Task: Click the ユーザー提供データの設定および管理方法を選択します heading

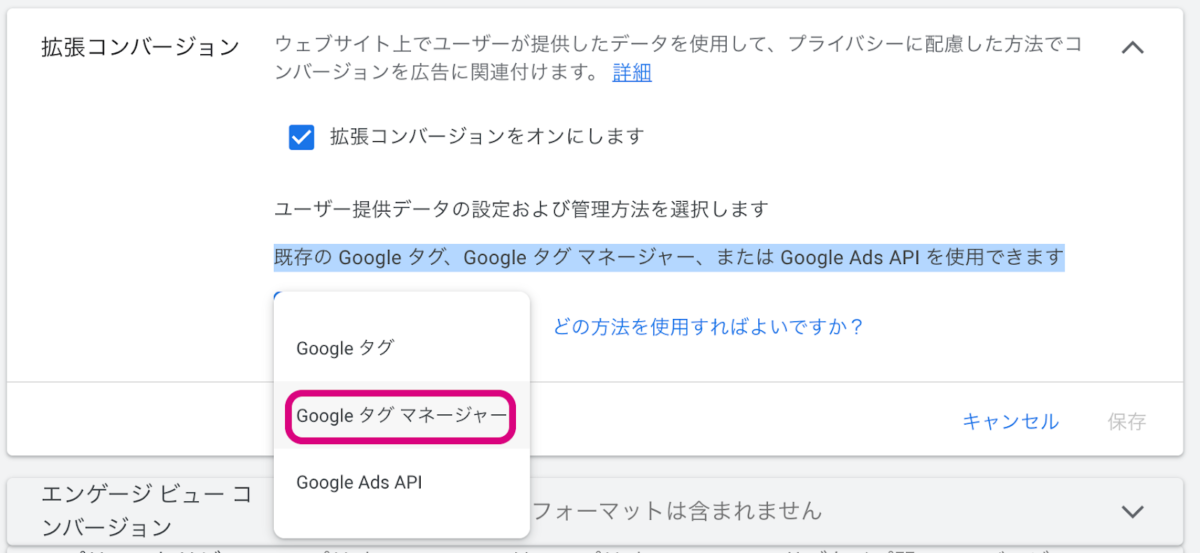Action: (520, 209)
